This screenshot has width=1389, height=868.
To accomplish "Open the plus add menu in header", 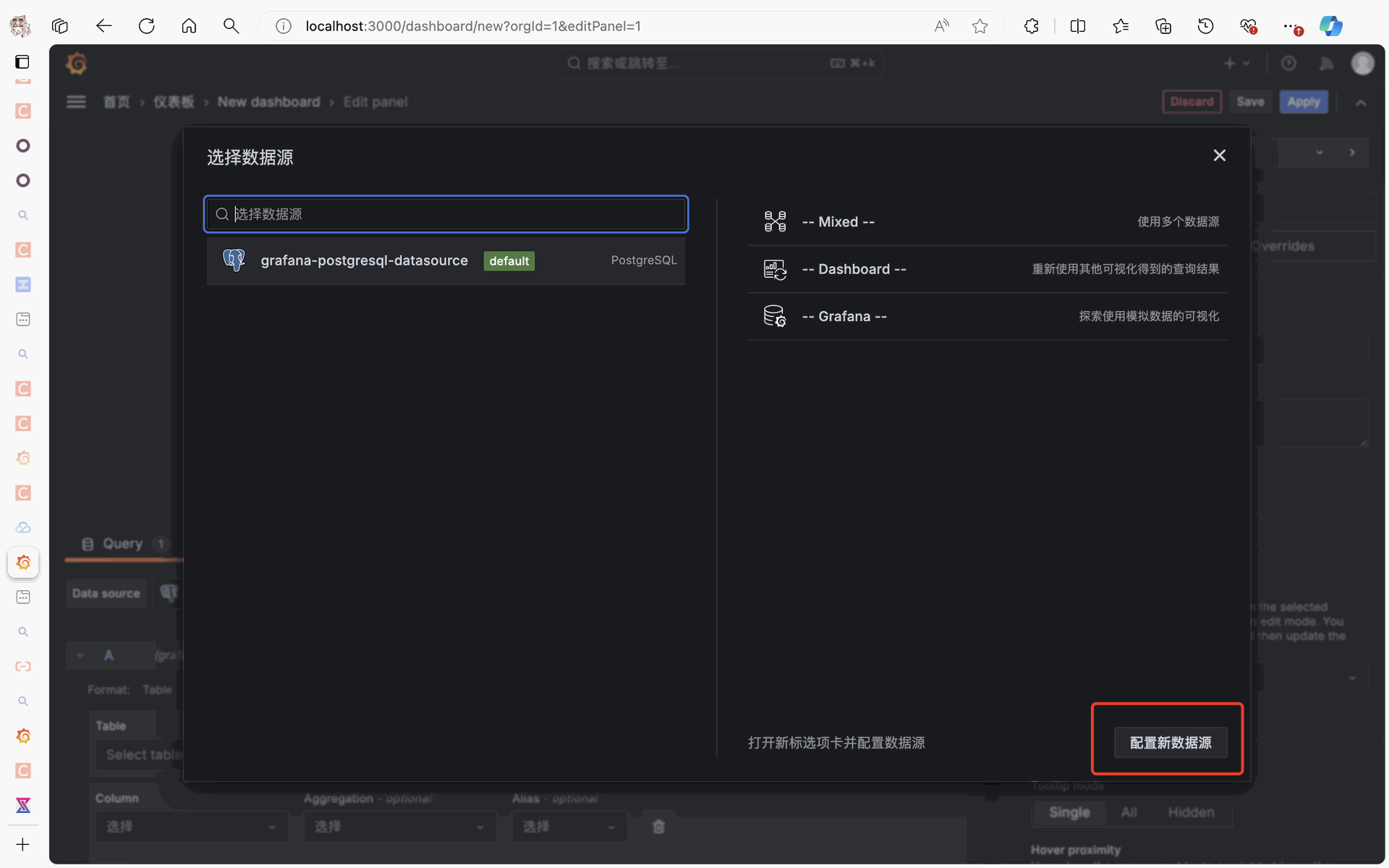I will pyautogui.click(x=1236, y=64).
